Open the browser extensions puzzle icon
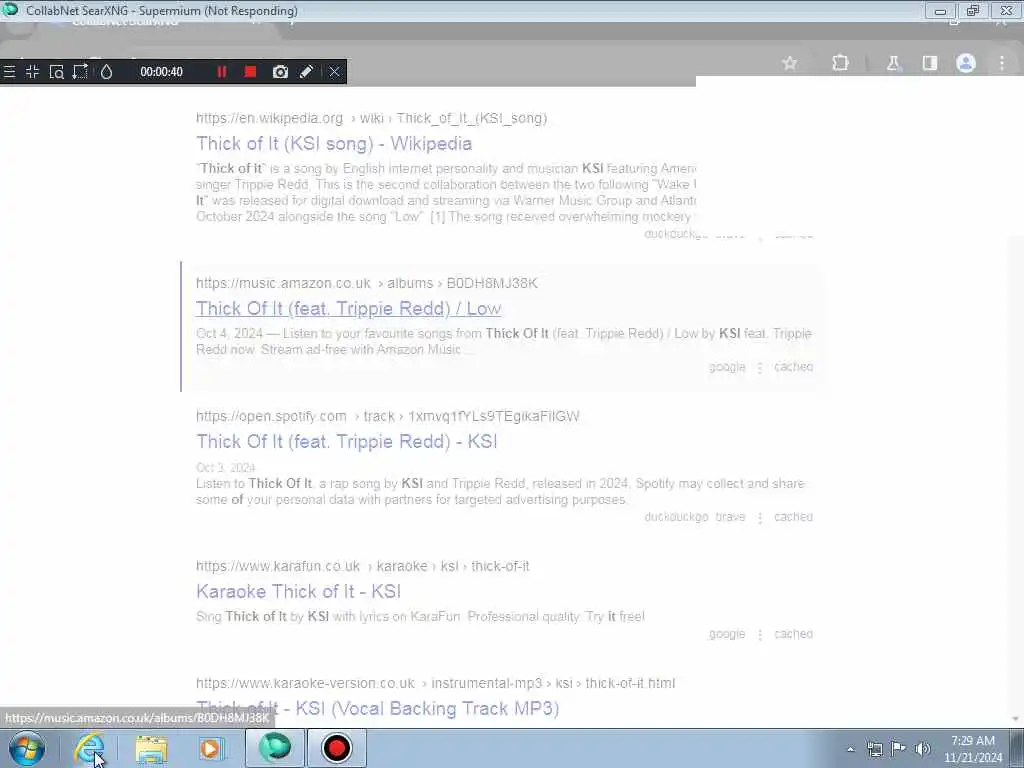The image size is (1024, 768). (840, 63)
